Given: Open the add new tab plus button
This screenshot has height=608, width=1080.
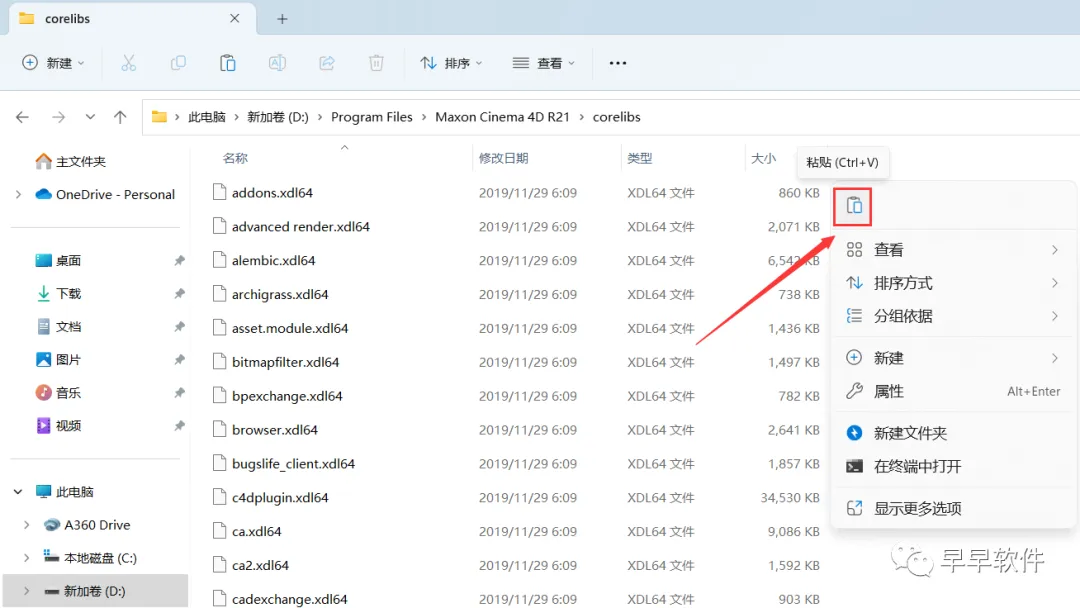Looking at the screenshot, I should 282,19.
